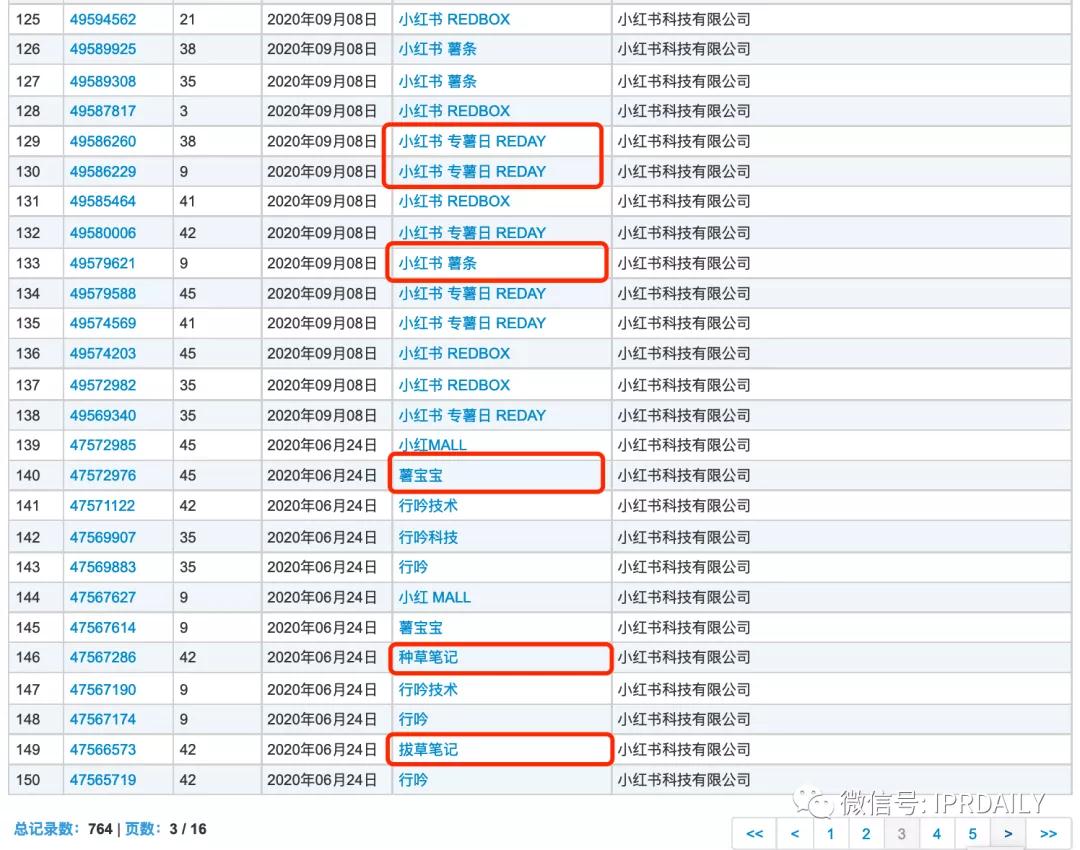Open registration number 49579588 link
Screen dimensions: 1080x850
tap(103, 293)
